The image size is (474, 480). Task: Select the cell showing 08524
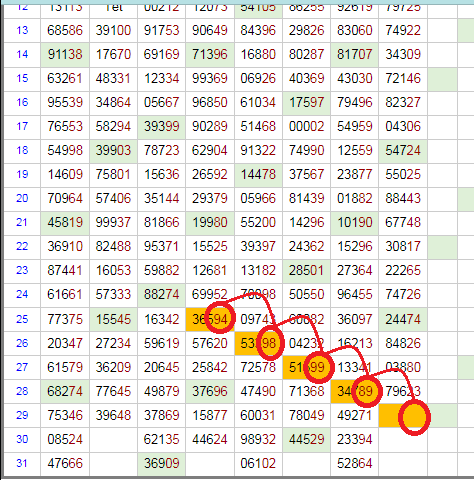tap(65, 439)
